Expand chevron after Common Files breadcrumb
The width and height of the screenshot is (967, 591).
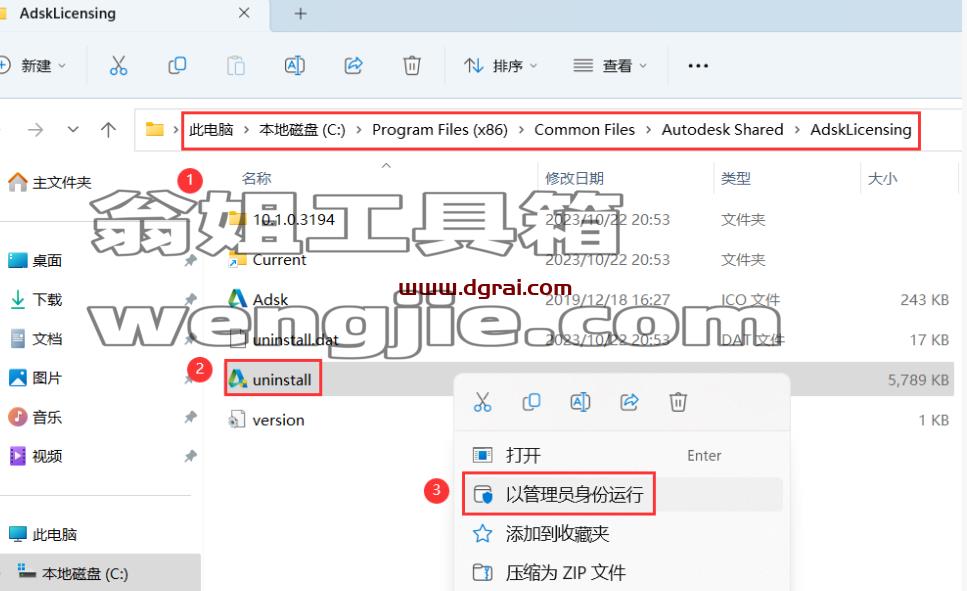648,130
